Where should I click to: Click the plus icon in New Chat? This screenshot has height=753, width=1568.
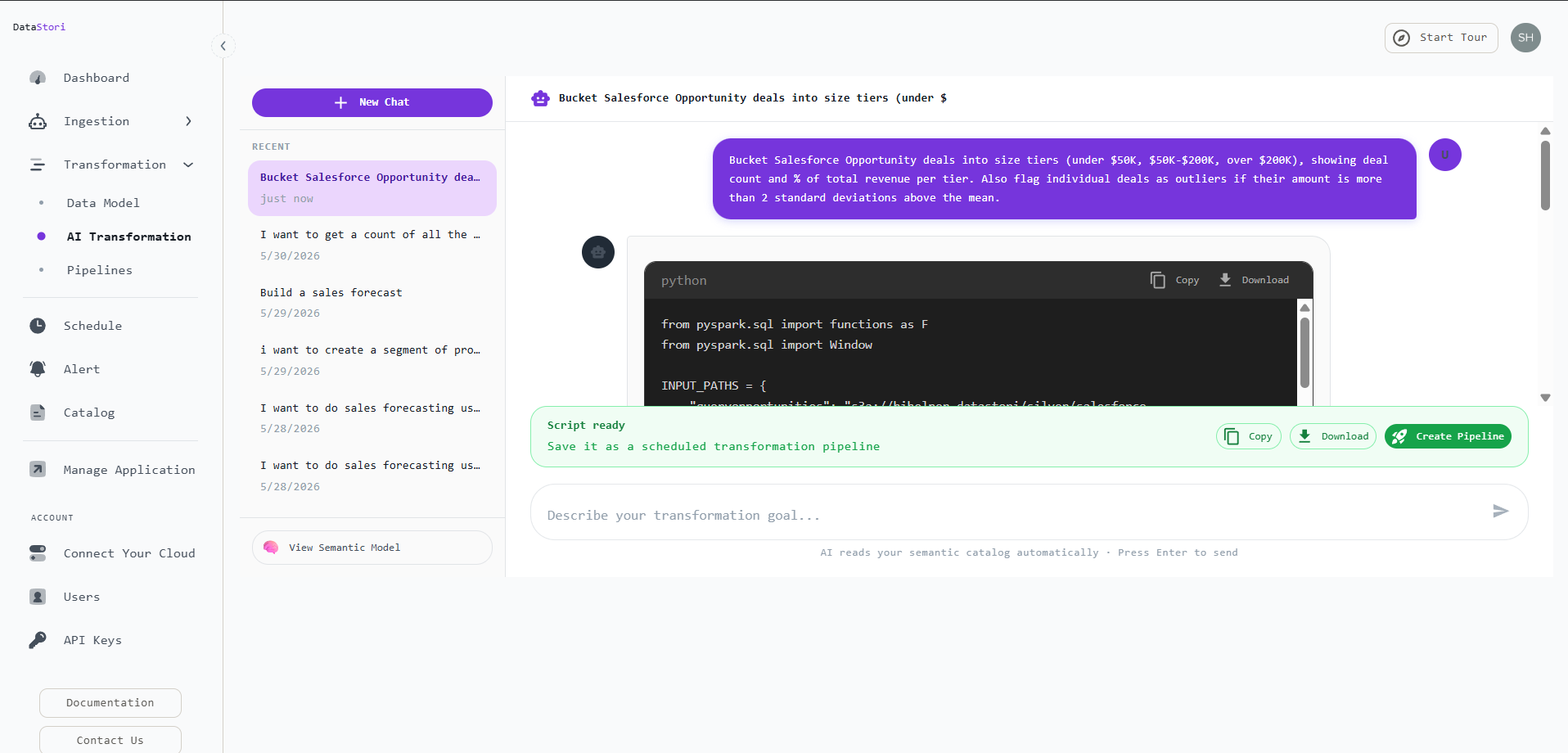click(341, 102)
